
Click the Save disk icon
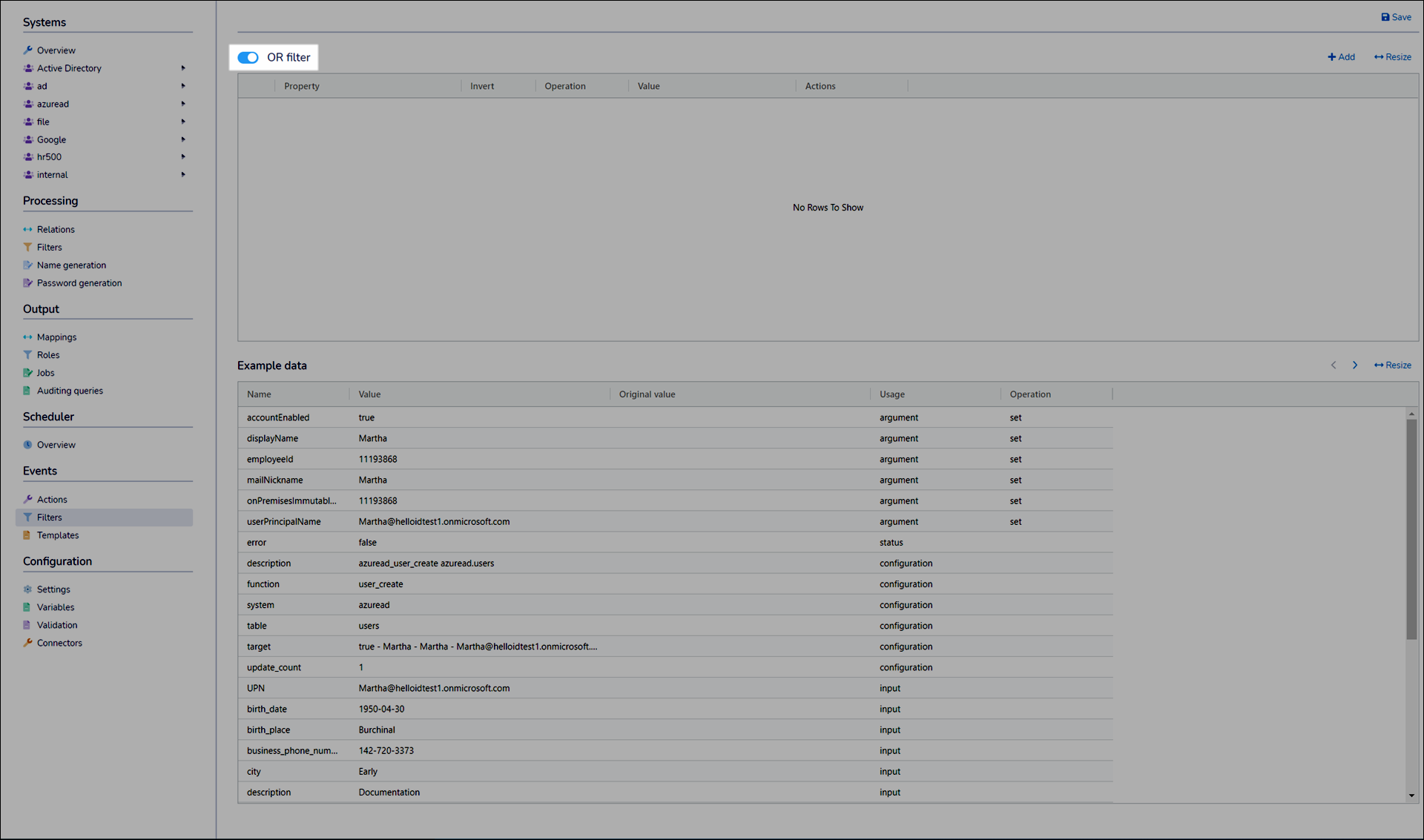1385,17
